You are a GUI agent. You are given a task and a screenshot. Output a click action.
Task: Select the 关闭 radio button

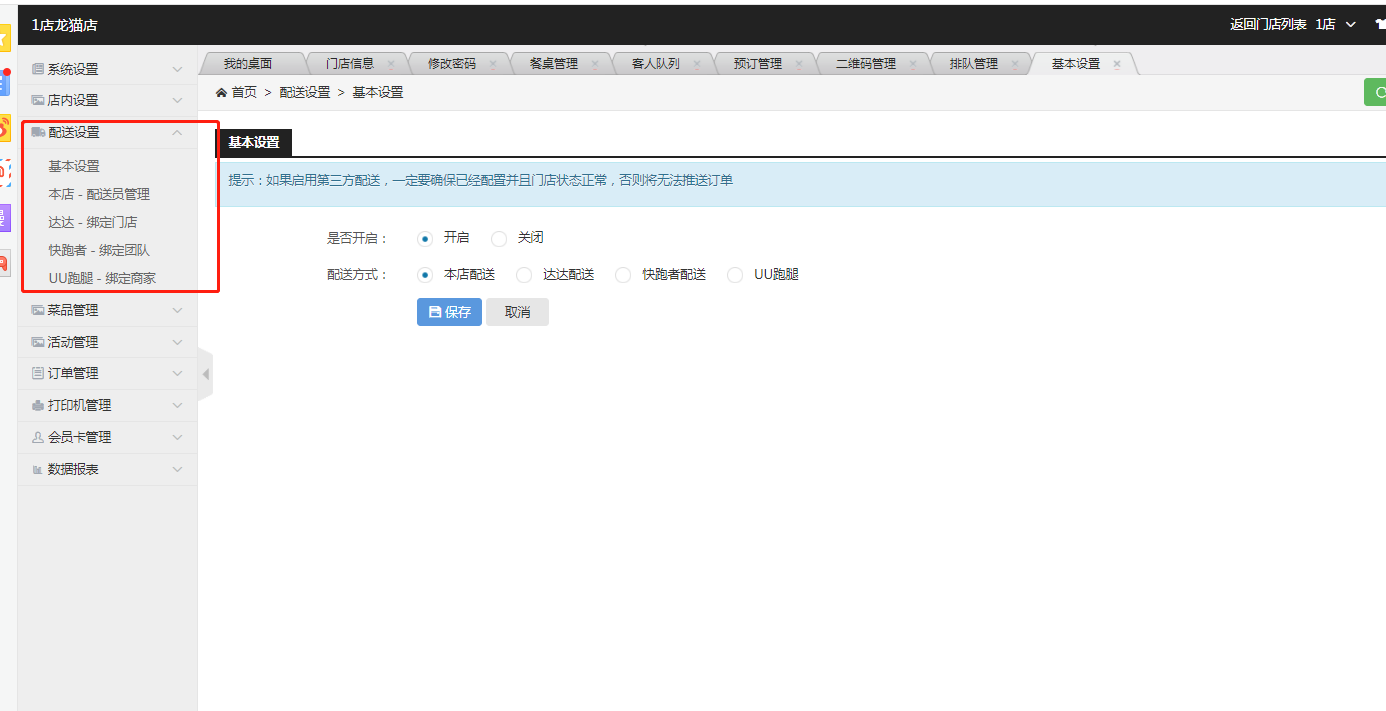click(x=499, y=238)
